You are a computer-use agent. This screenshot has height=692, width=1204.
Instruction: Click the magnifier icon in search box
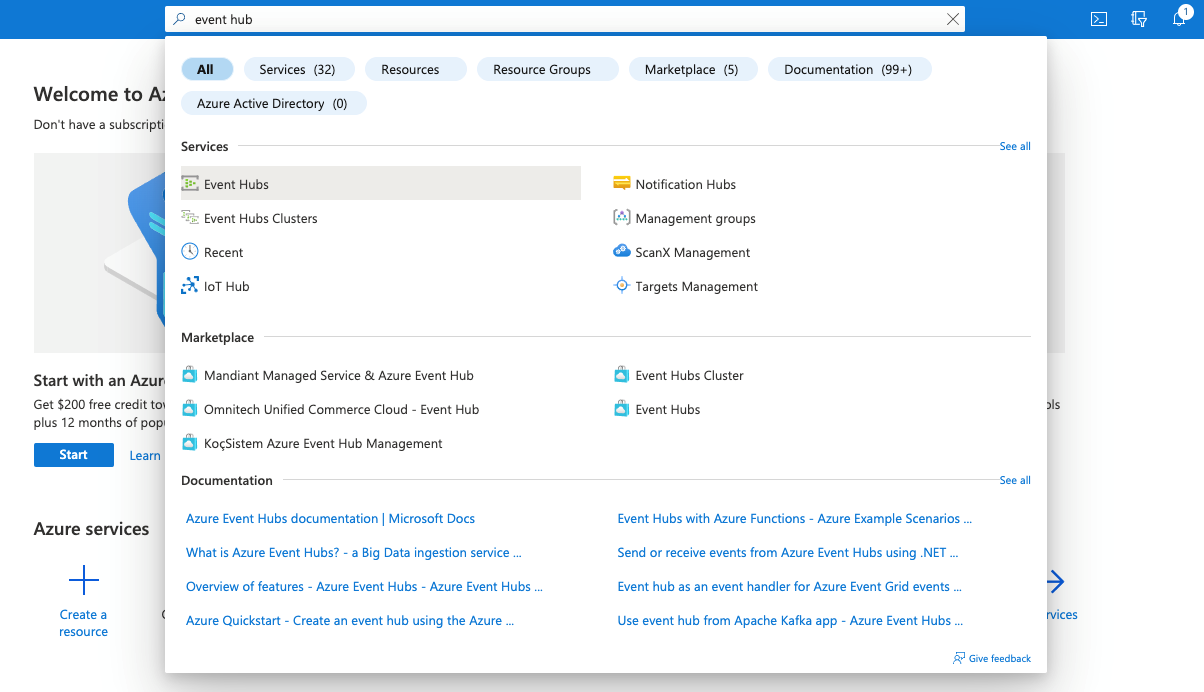click(179, 19)
